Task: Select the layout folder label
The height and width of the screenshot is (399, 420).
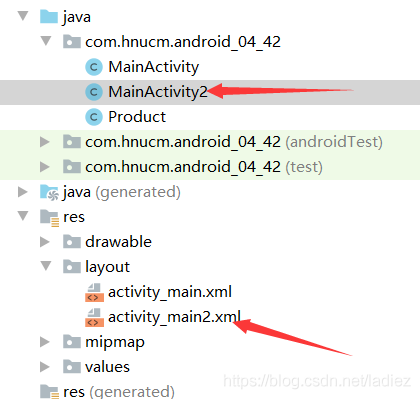Action: pyautogui.click(x=107, y=267)
